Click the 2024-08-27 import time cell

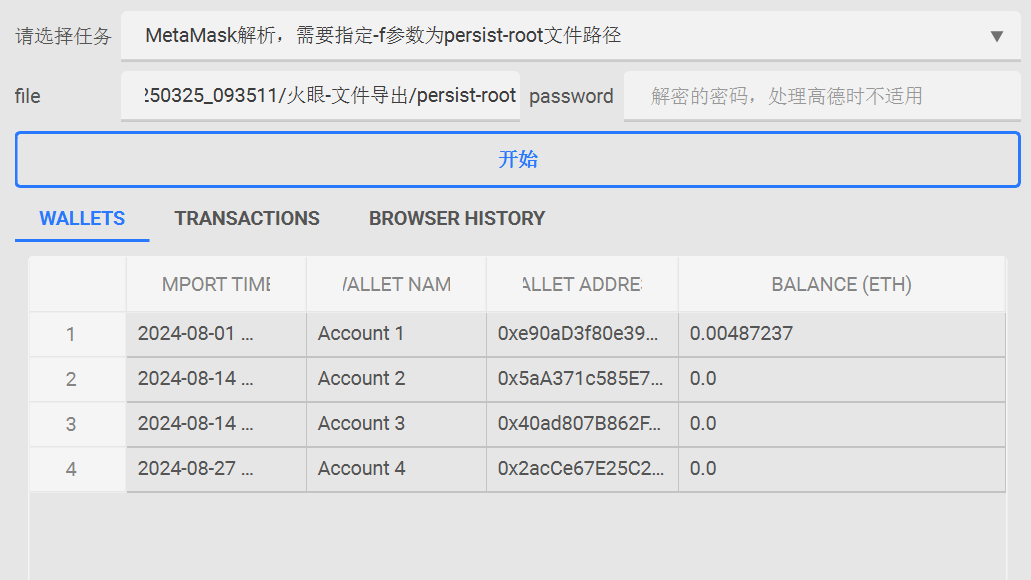coord(216,468)
